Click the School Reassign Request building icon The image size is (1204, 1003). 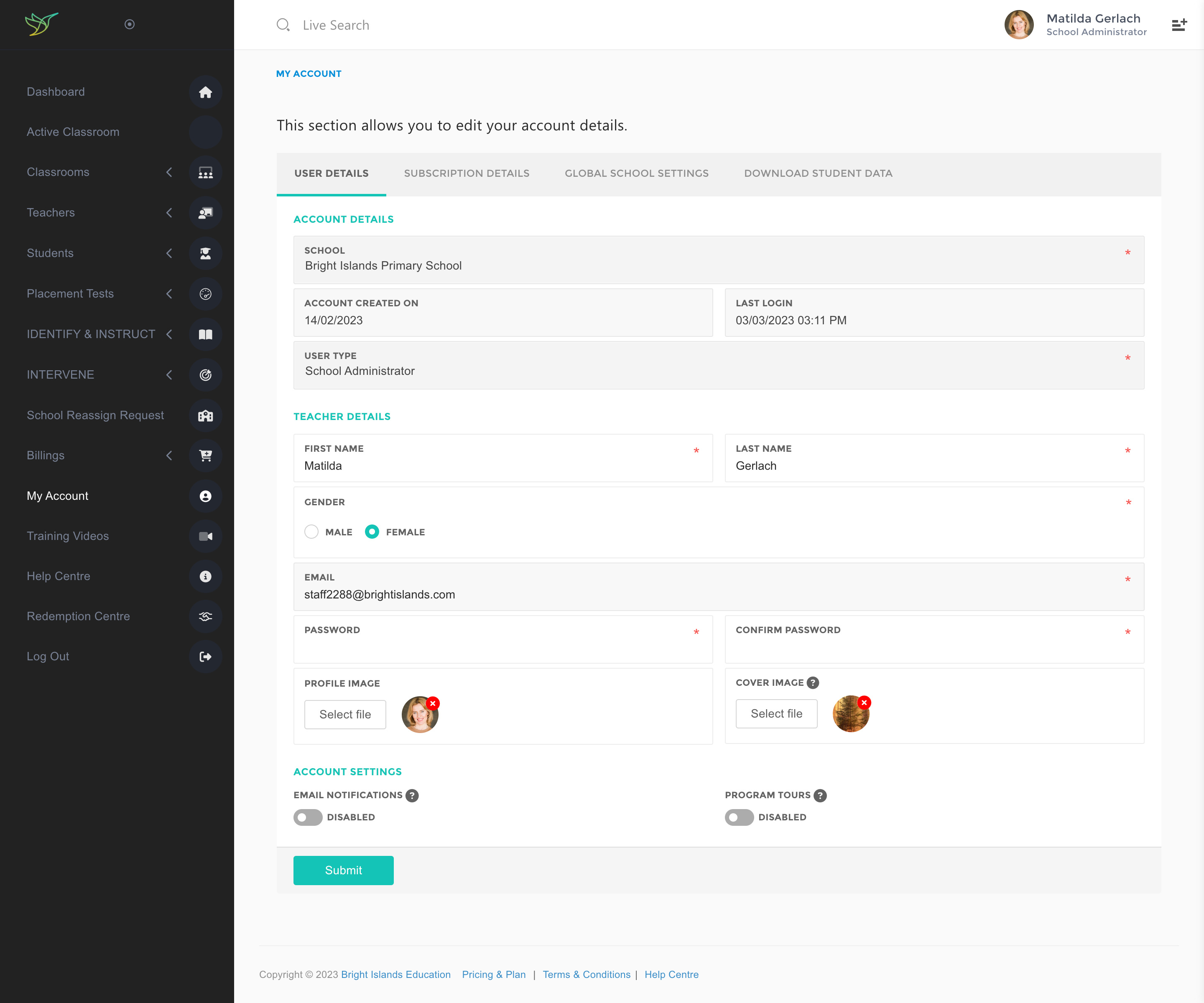pos(205,415)
